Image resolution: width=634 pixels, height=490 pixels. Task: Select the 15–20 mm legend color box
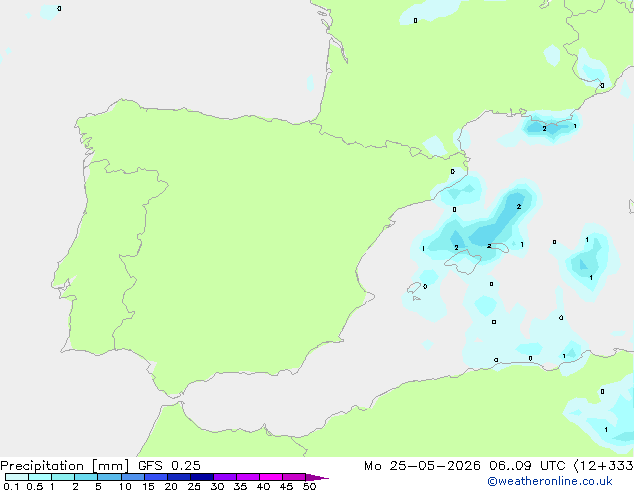click(x=156, y=477)
